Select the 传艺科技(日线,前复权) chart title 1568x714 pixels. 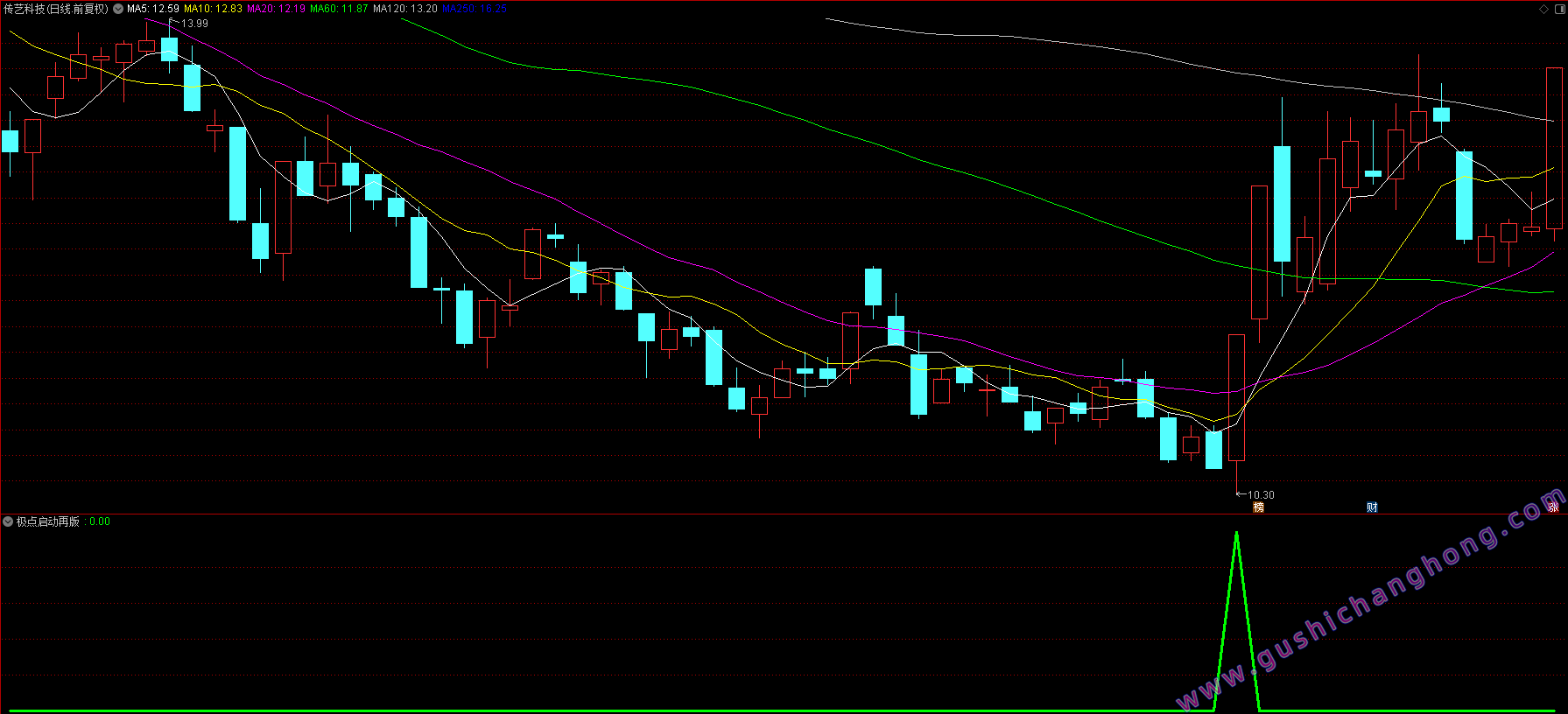pyautogui.click(x=56, y=9)
